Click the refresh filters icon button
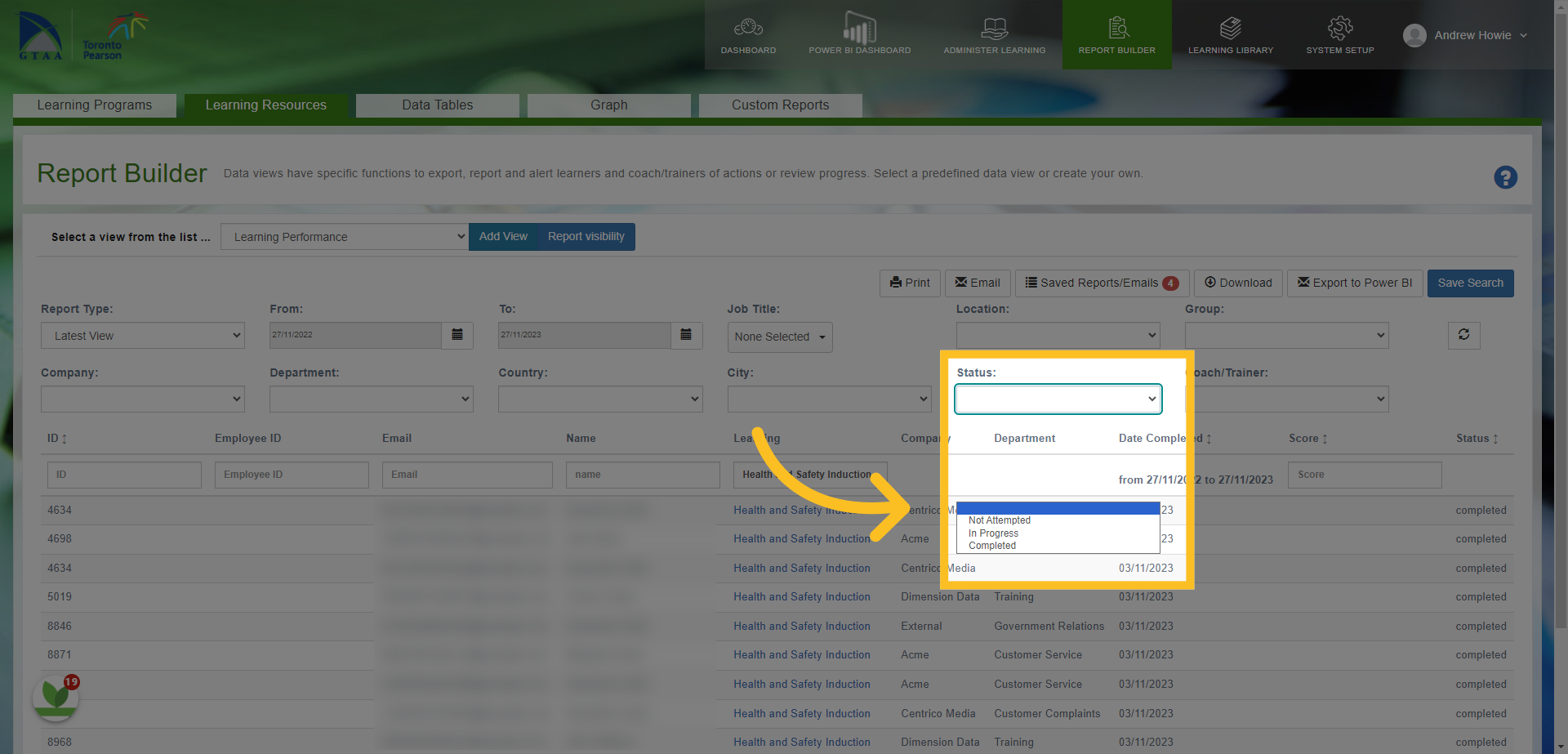The height and width of the screenshot is (754, 1568). click(1463, 335)
